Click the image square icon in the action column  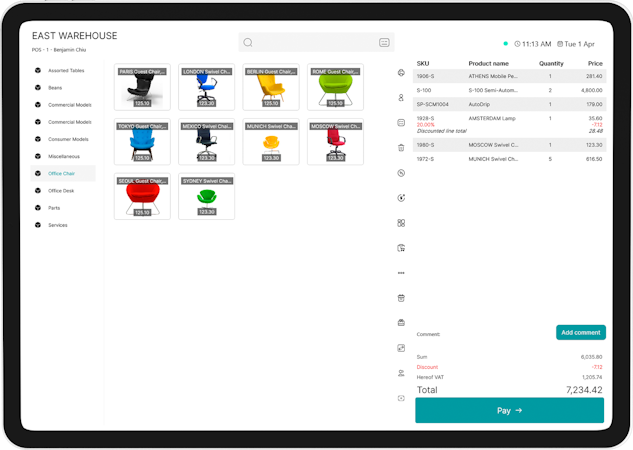[x=401, y=348]
